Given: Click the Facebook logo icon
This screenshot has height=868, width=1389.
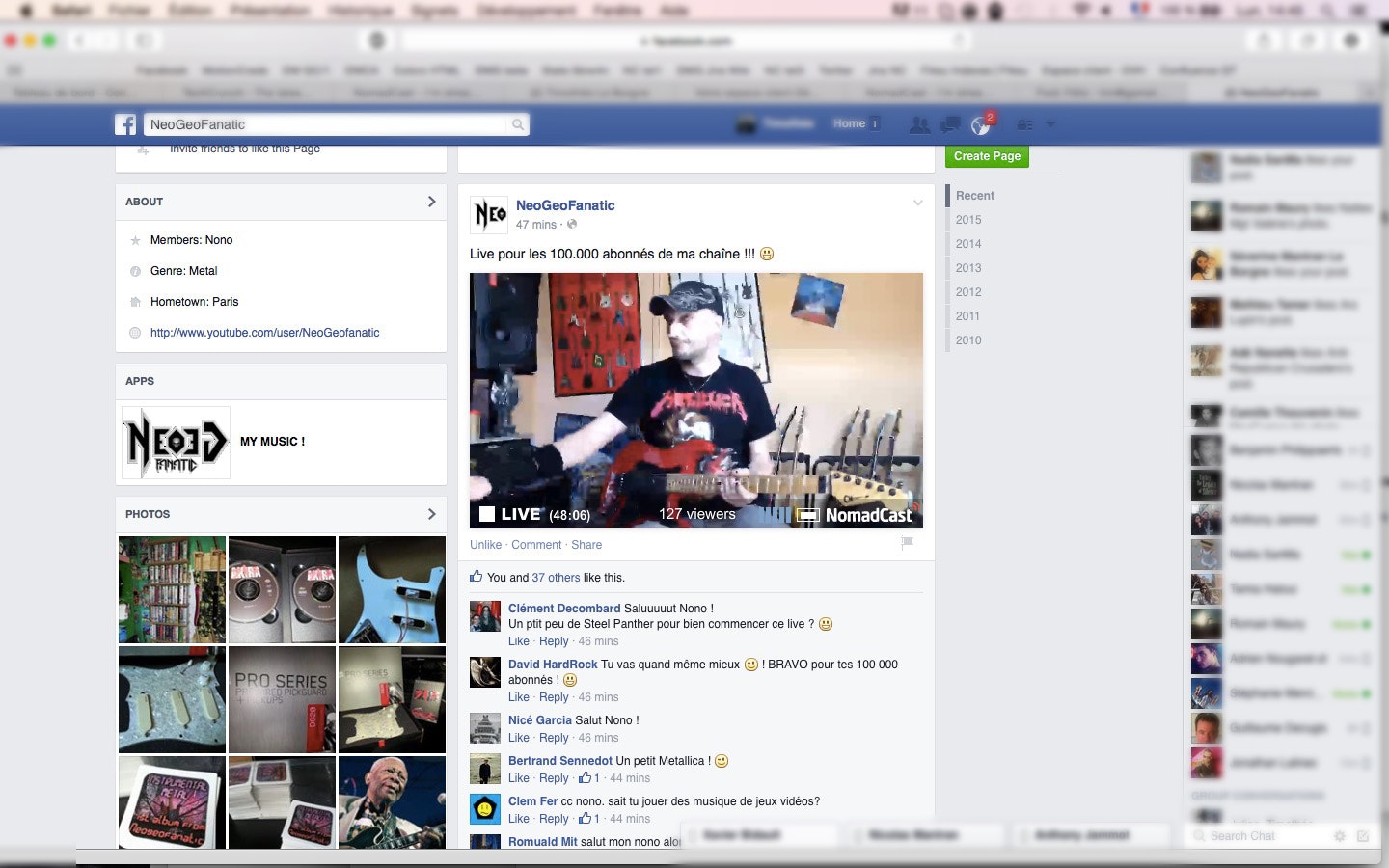Looking at the screenshot, I should [x=125, y=124].
